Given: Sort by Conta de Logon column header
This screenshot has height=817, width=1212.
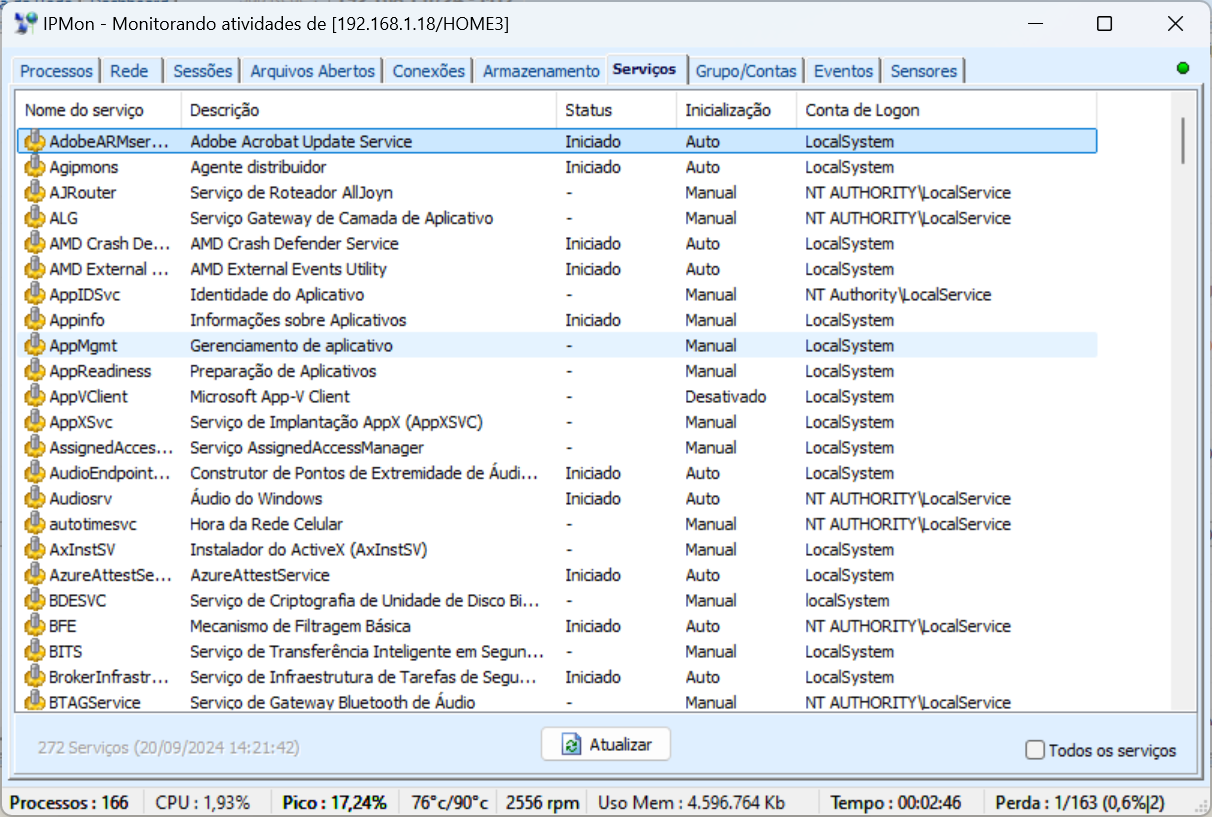Looking at the screenshot, I should click(x=947, y=110).
